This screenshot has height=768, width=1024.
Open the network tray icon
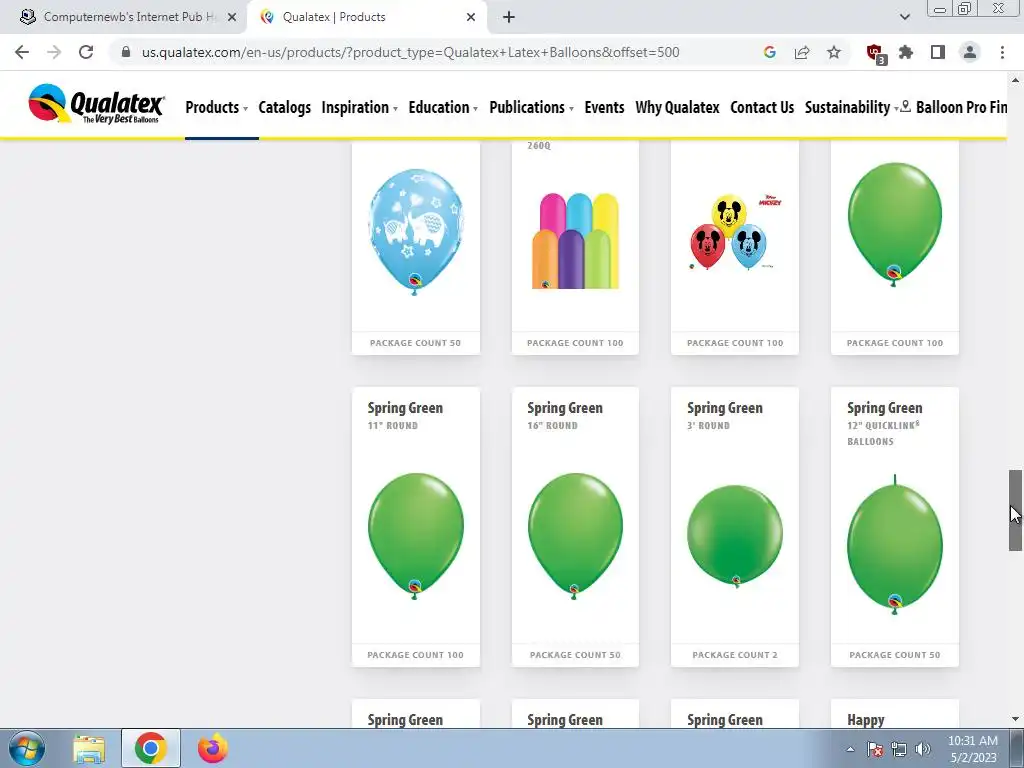(x=899, y=749)
